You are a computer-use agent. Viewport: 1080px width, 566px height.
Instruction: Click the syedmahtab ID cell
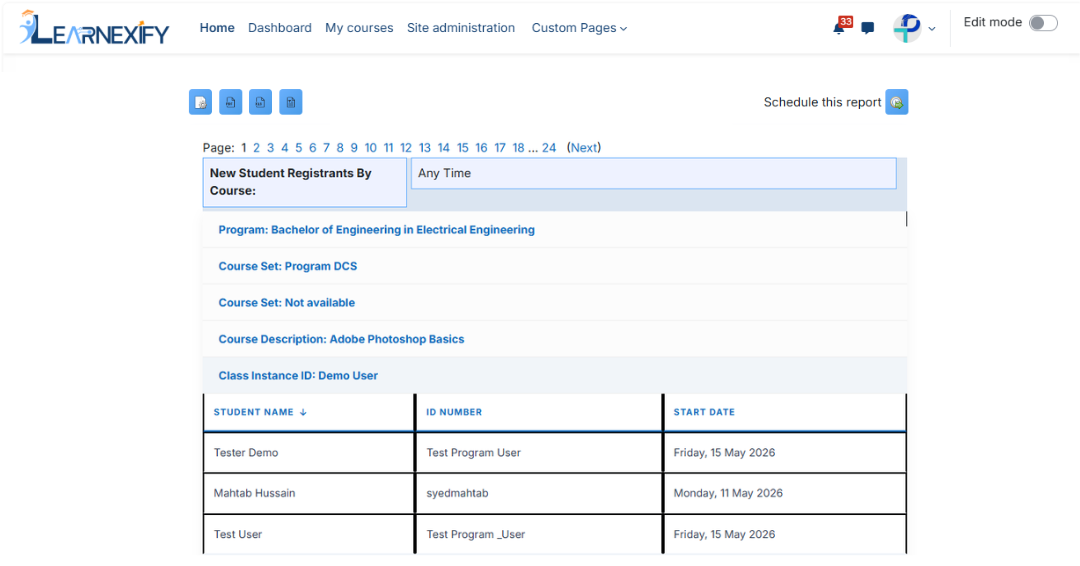pyautogui.click(x=539, y=494)
